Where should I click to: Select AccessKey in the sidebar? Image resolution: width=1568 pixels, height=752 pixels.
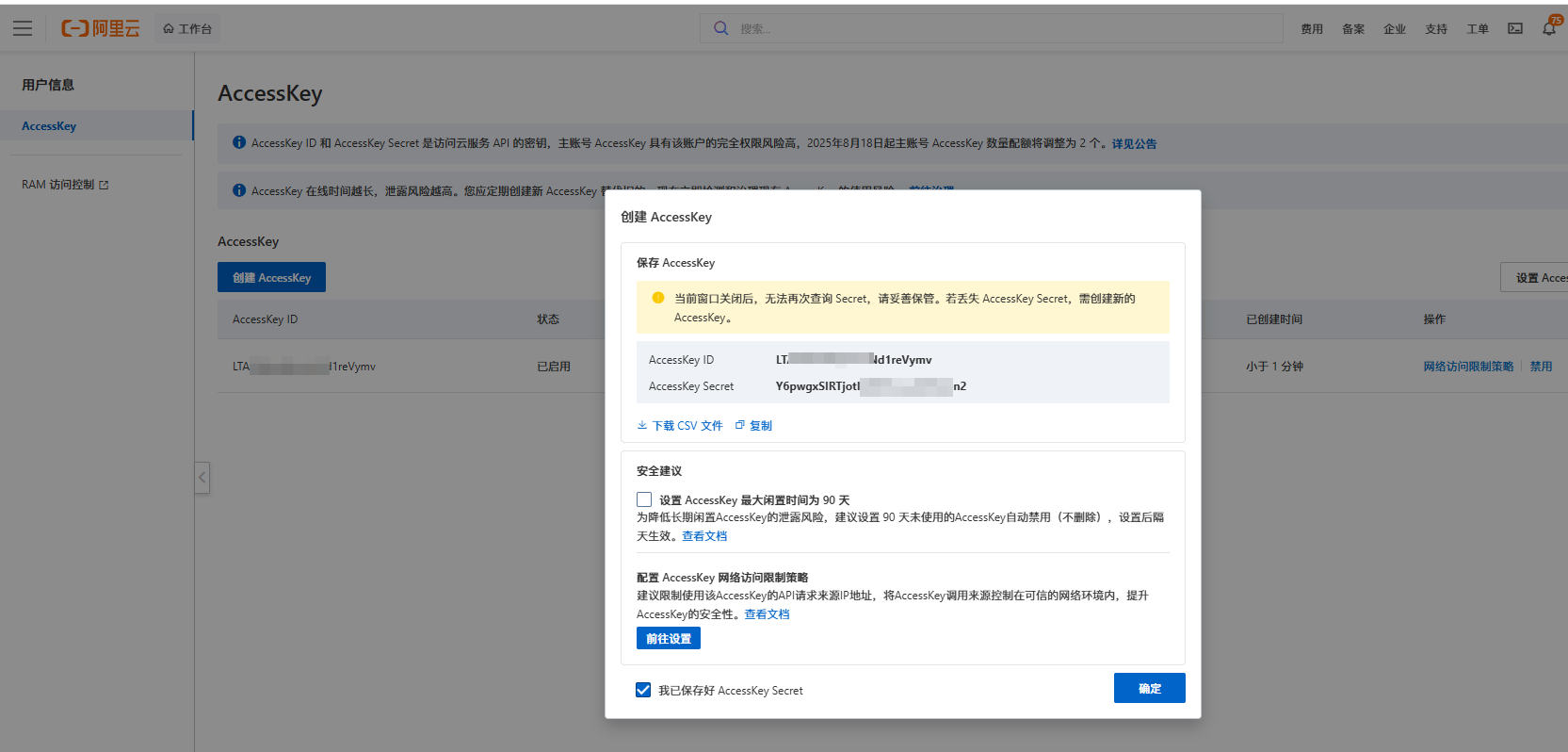(97, 126)
